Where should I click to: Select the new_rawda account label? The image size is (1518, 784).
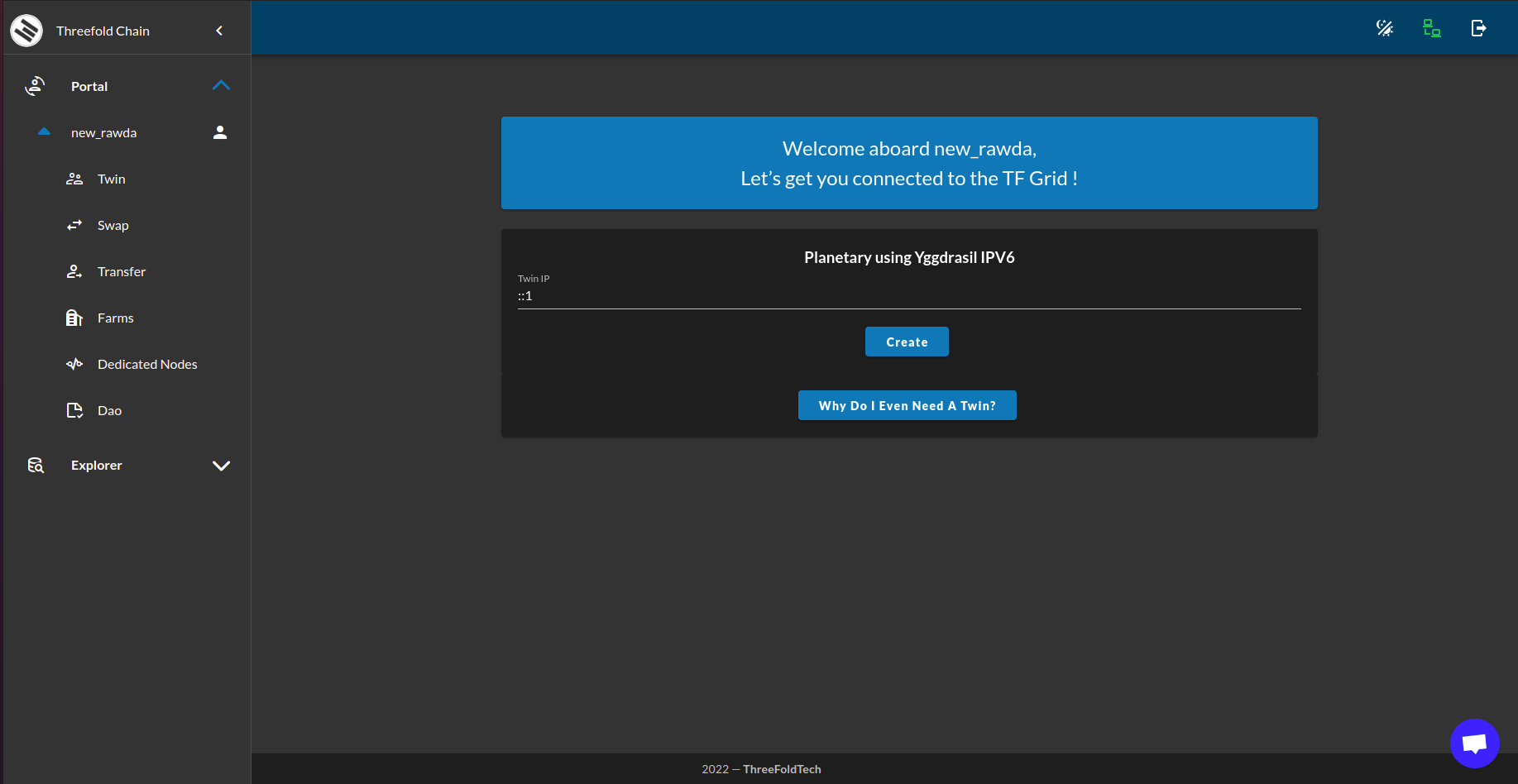[x=104, y=132]
